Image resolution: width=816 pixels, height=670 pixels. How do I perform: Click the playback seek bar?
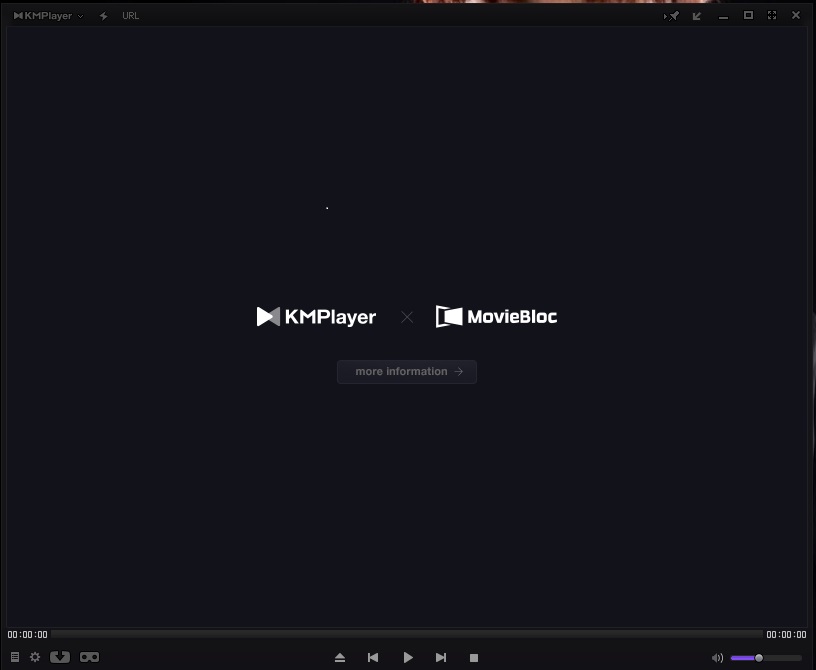click(x=407, y=634)
